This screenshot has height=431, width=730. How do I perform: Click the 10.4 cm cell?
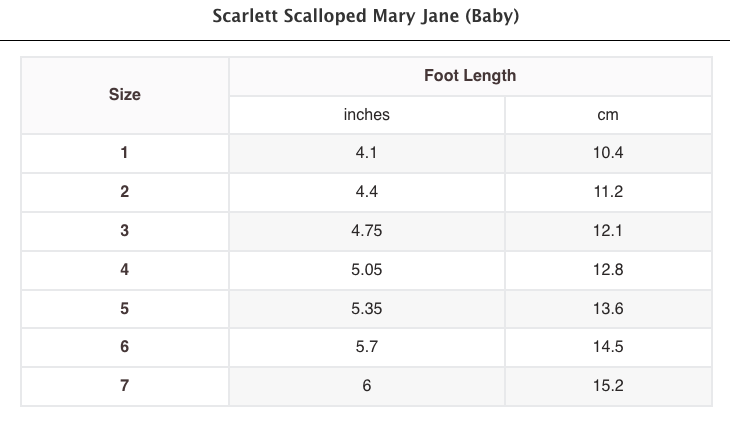pyautogui.click(x=608, y=153)
